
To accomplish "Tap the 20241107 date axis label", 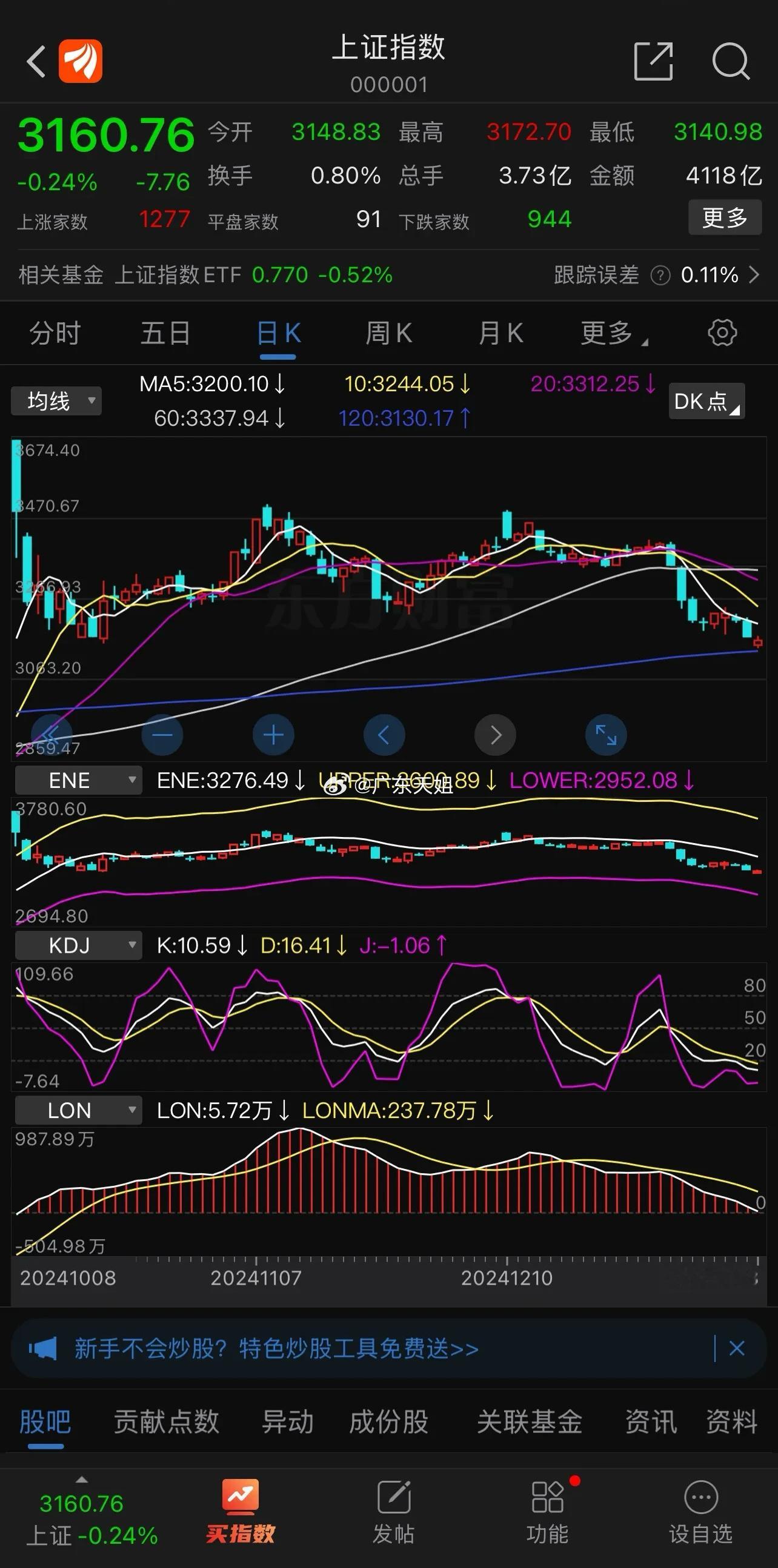I will click(x=256, y=1278).
